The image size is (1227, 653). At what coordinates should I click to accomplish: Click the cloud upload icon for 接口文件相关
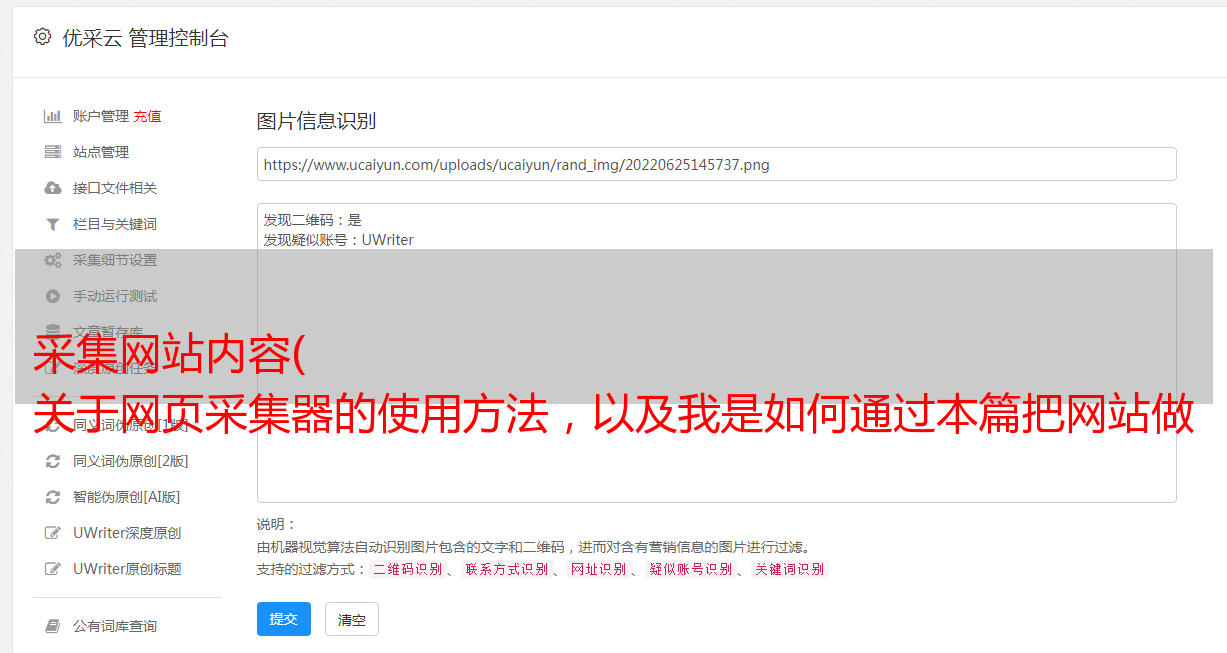[53, 188]
